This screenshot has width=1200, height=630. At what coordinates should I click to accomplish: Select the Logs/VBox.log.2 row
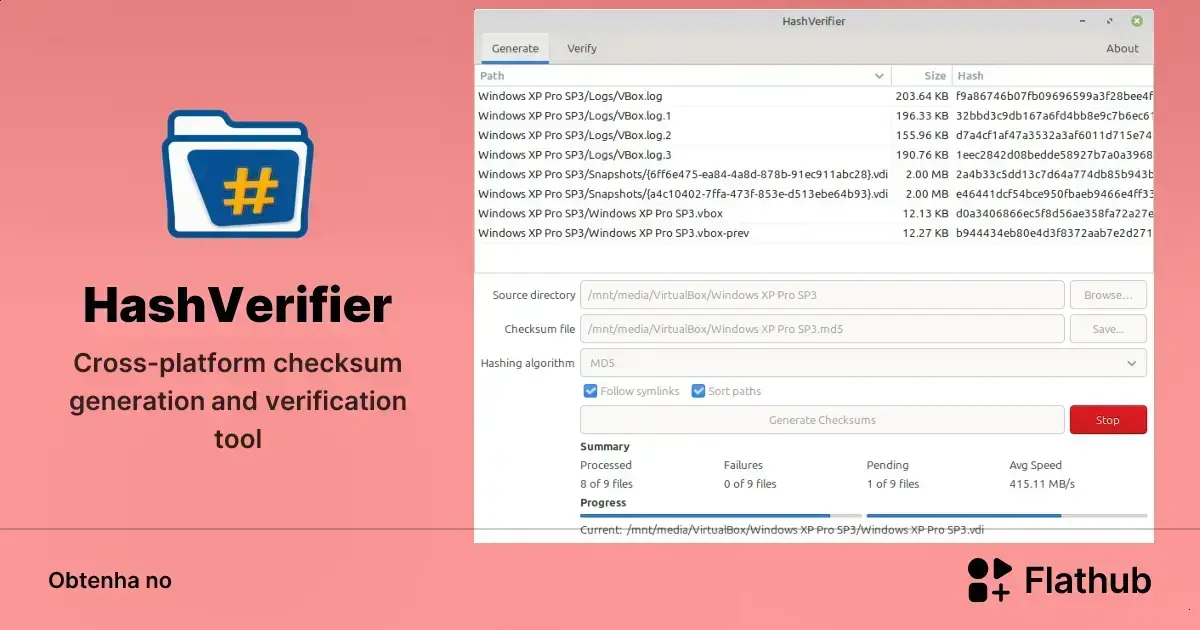[814, 136]
